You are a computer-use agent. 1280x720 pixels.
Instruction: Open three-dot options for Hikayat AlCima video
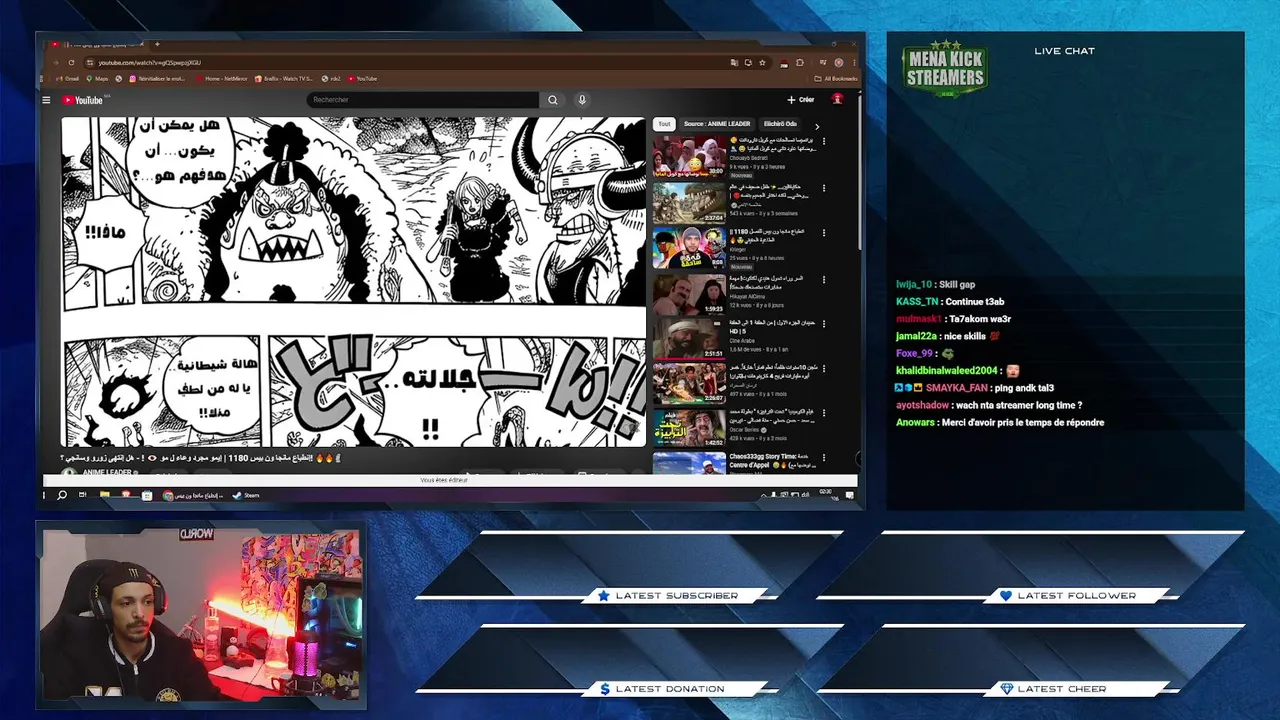(x=824, y=278)
